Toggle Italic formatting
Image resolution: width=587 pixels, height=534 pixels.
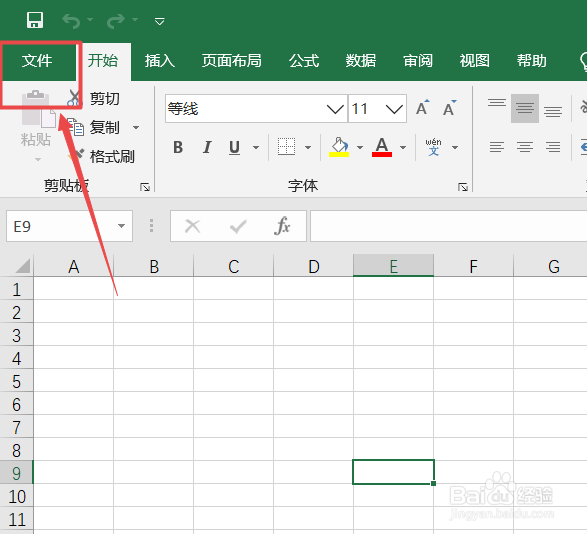pos(207,147)
